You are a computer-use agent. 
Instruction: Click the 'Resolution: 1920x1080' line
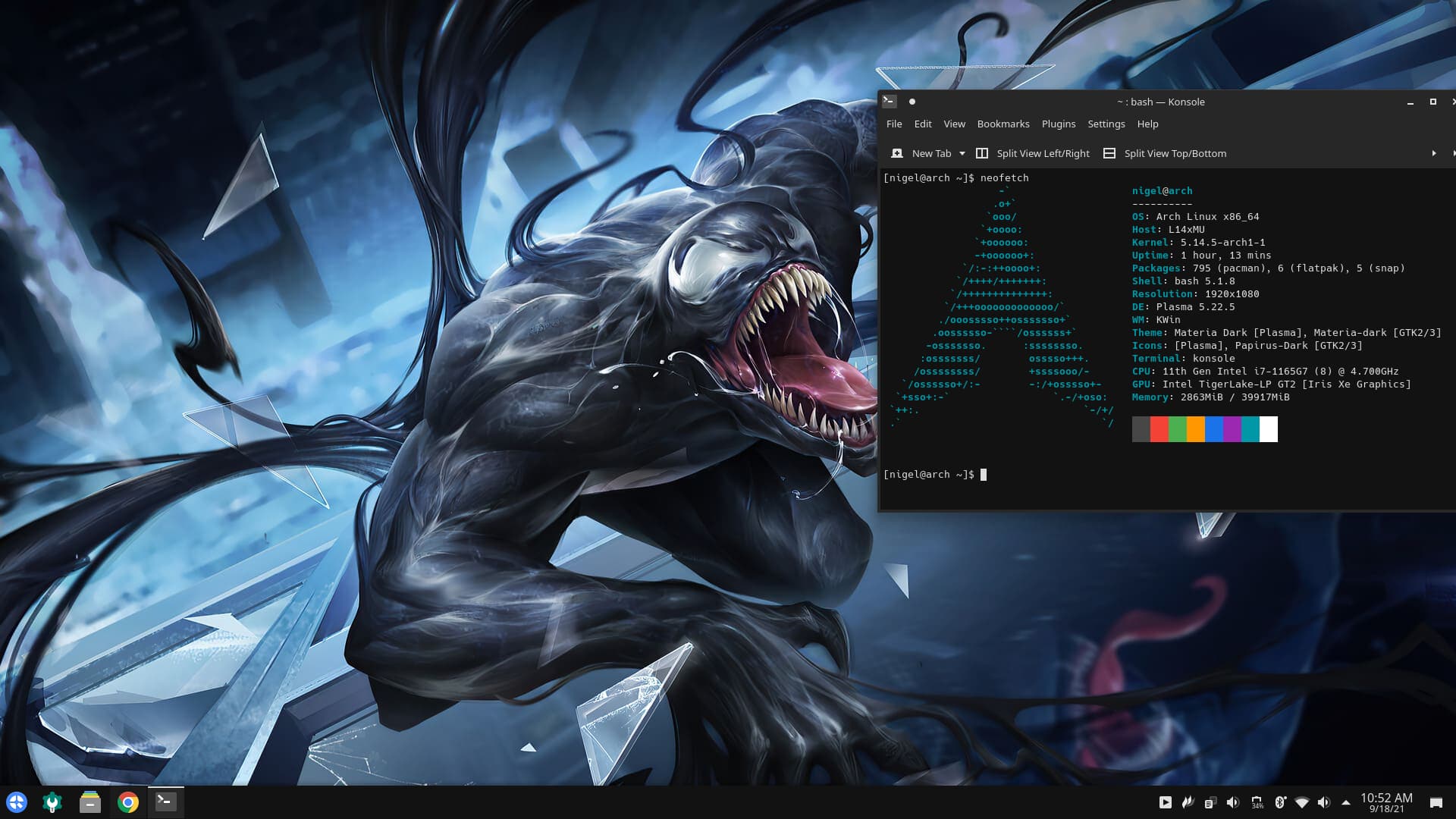point(1196,294)
